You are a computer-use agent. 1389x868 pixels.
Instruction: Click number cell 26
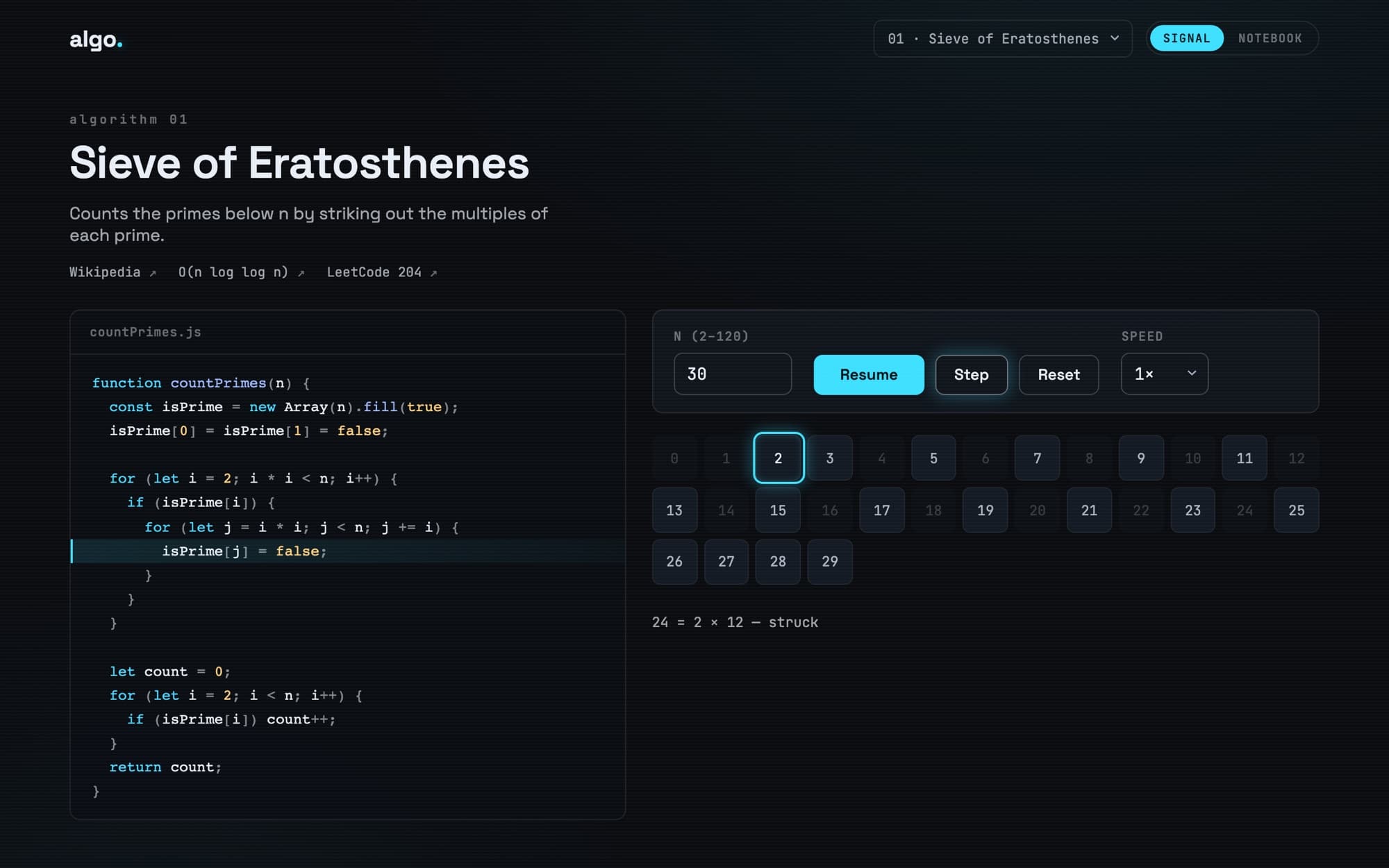coord(674,562)
